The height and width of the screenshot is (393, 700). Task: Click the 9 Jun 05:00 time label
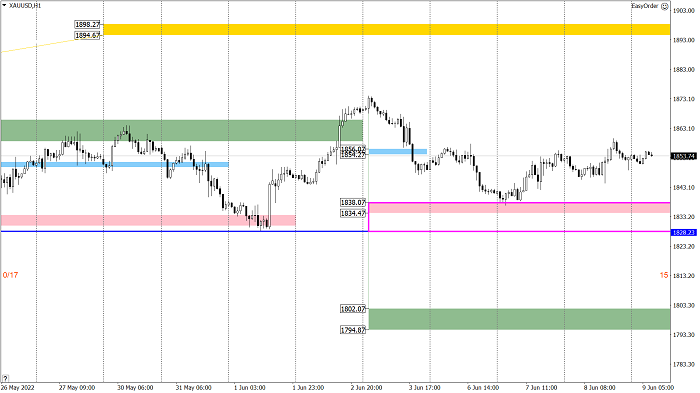(658, 388)
